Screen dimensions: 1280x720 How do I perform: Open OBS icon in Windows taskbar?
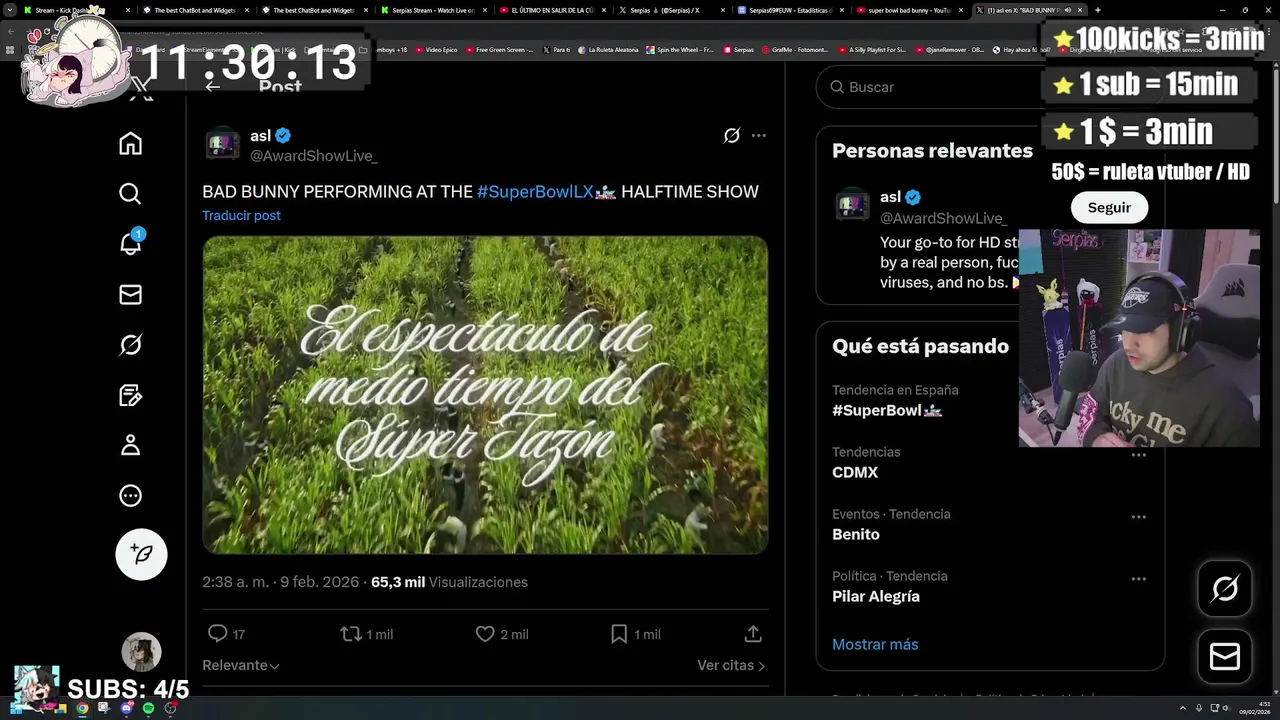tap(170, 708)
